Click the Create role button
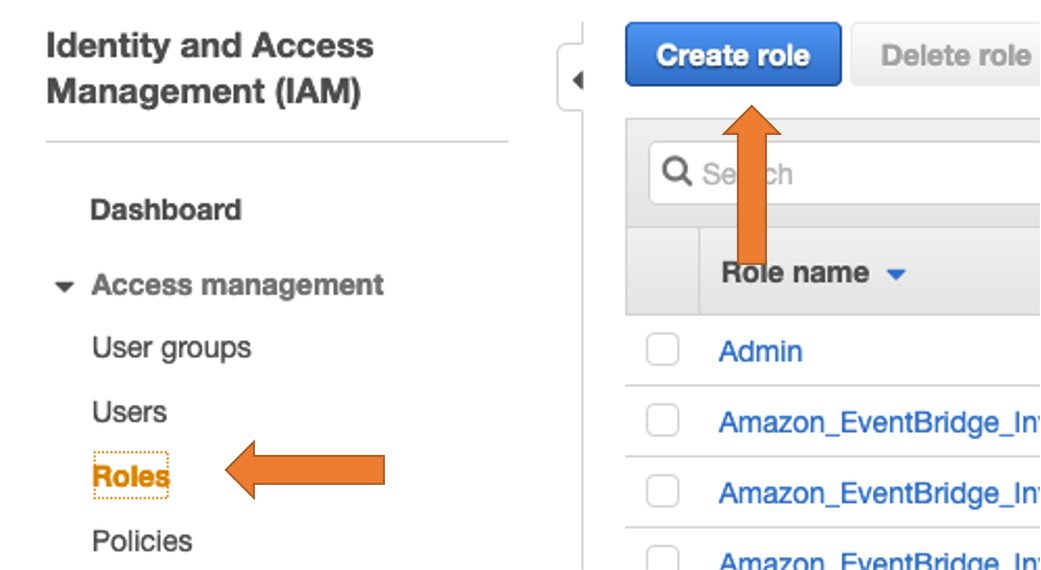The width and height of the screenshot is (1041, 570). 733,54
